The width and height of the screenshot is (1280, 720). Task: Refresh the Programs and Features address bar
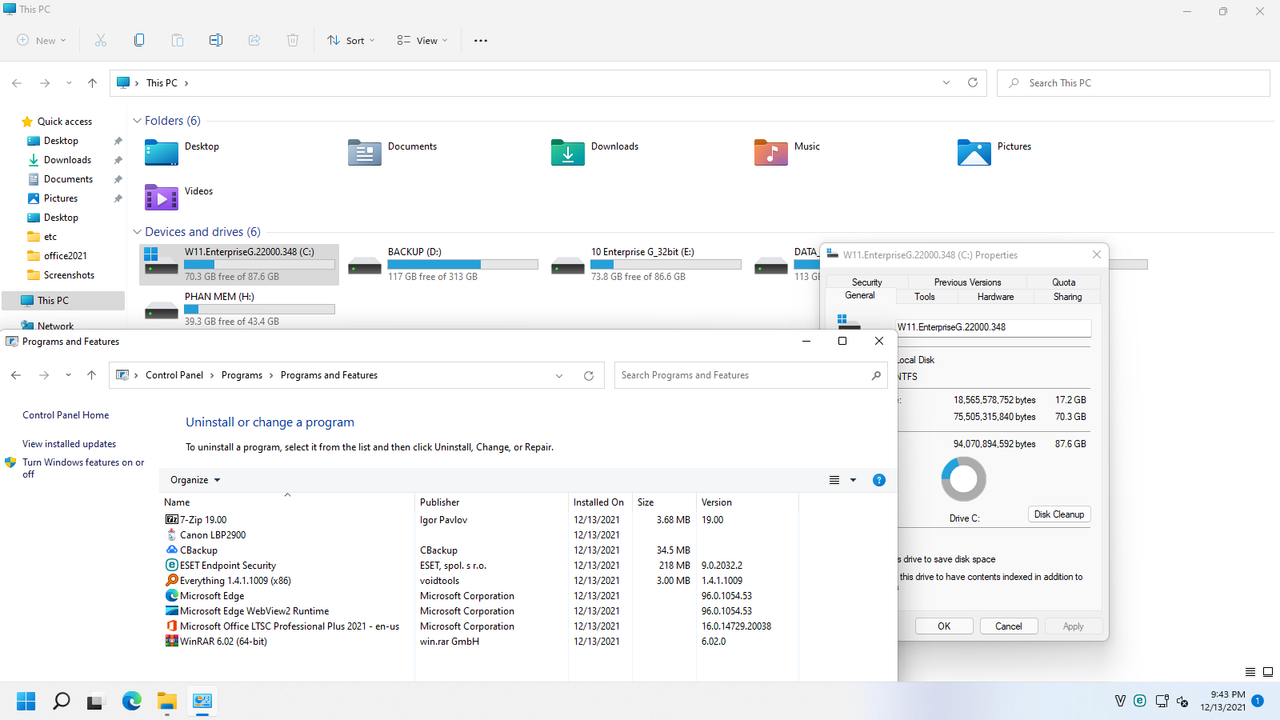[589, 375]
